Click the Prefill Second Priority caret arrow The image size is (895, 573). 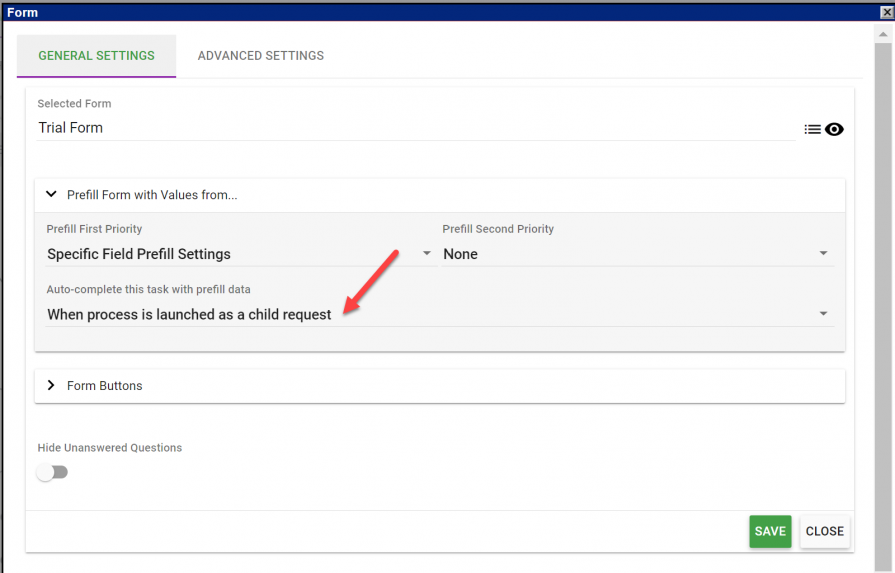pos(823,254)
